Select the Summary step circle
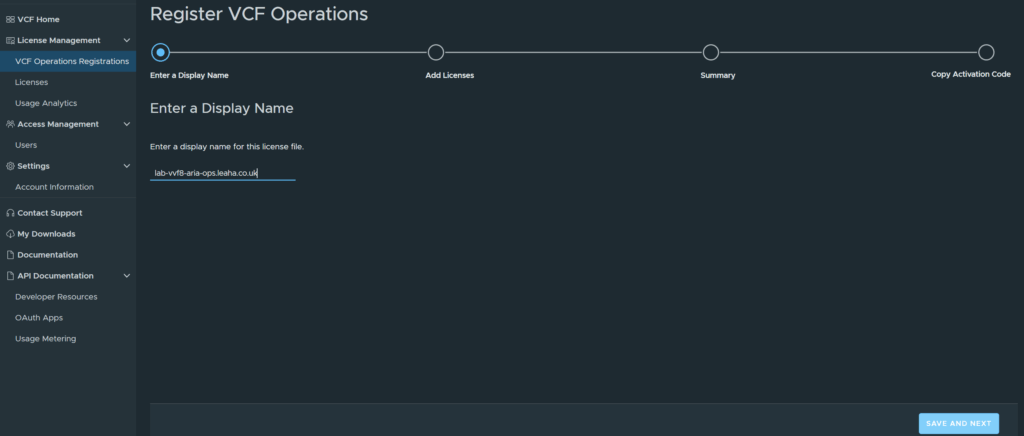This screenshot has height=436, width=1024. [711, 52]
